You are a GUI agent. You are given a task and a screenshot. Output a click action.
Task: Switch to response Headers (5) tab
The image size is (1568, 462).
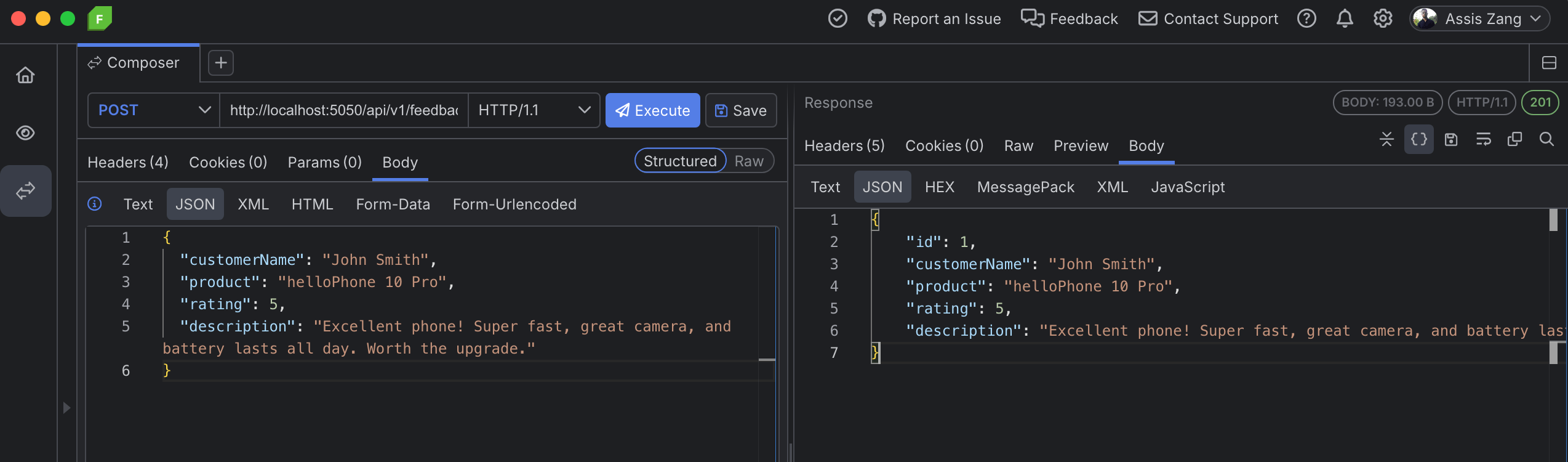click(x=844, y=146)
